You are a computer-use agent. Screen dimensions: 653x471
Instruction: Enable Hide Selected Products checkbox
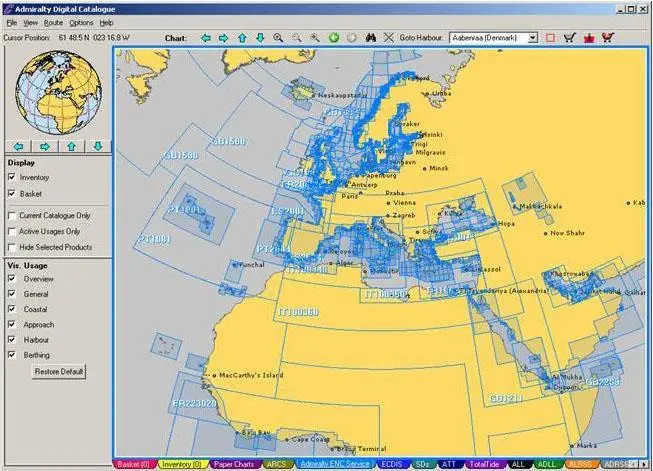point(12,247)
